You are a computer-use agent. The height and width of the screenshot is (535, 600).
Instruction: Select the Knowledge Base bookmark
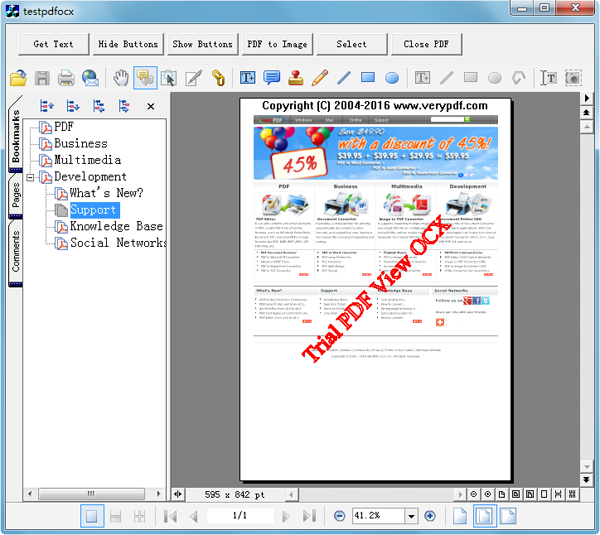[x=116, y=226]
